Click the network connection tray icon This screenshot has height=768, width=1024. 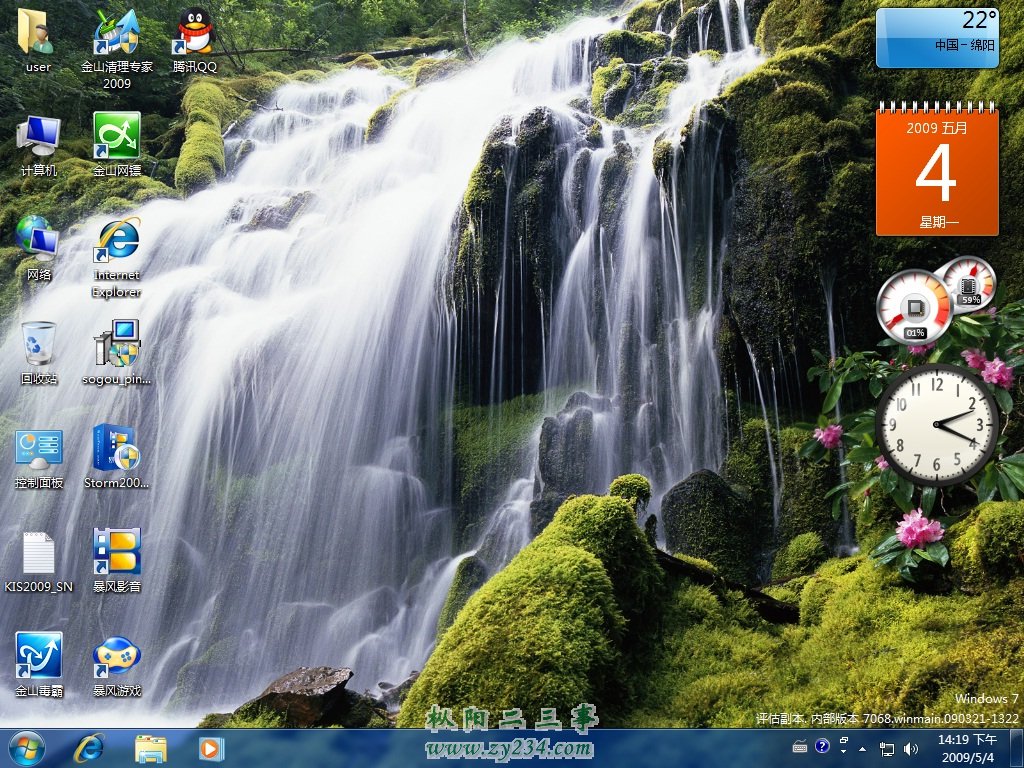(x=887, y=749)
